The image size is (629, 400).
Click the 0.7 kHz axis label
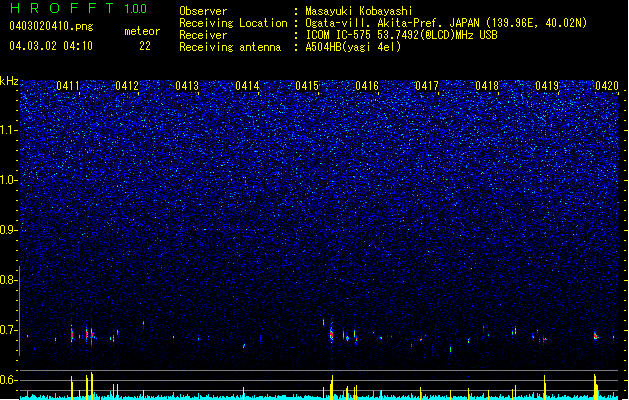tap(8, 330)
